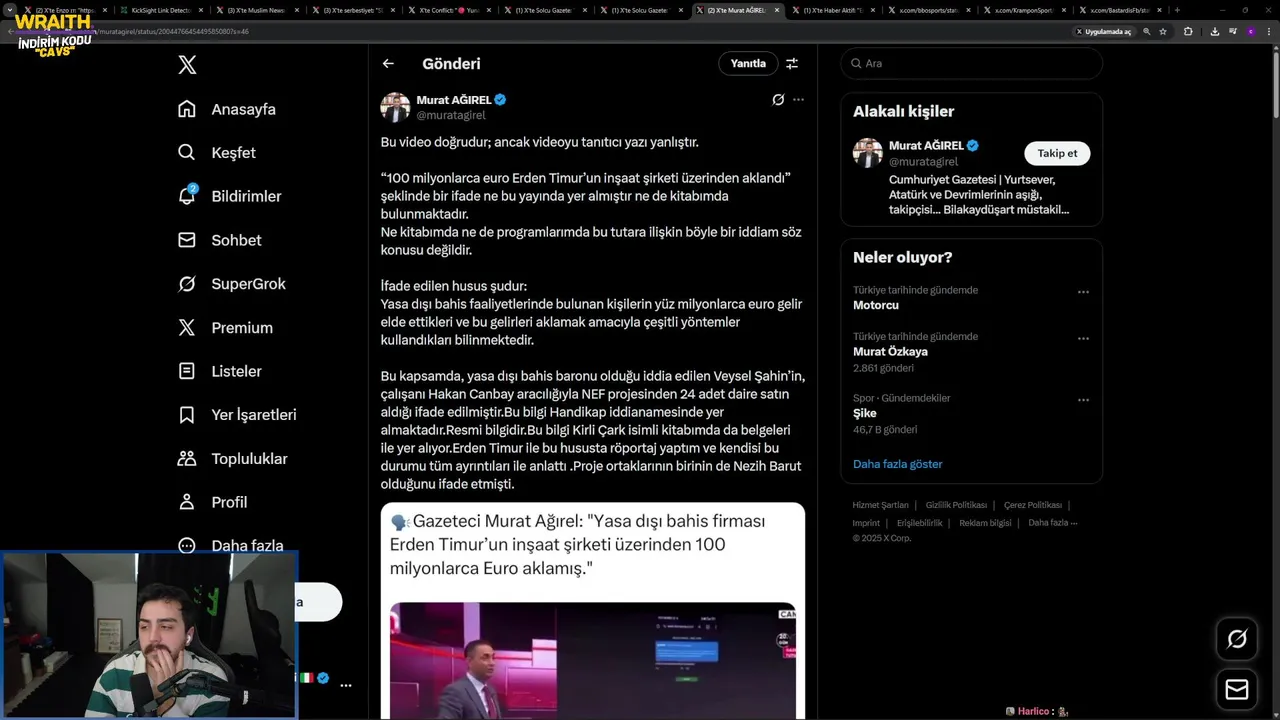Open post more-options three dots
The width and height of the screenshot is (1280, 720).
click(798, 100)
